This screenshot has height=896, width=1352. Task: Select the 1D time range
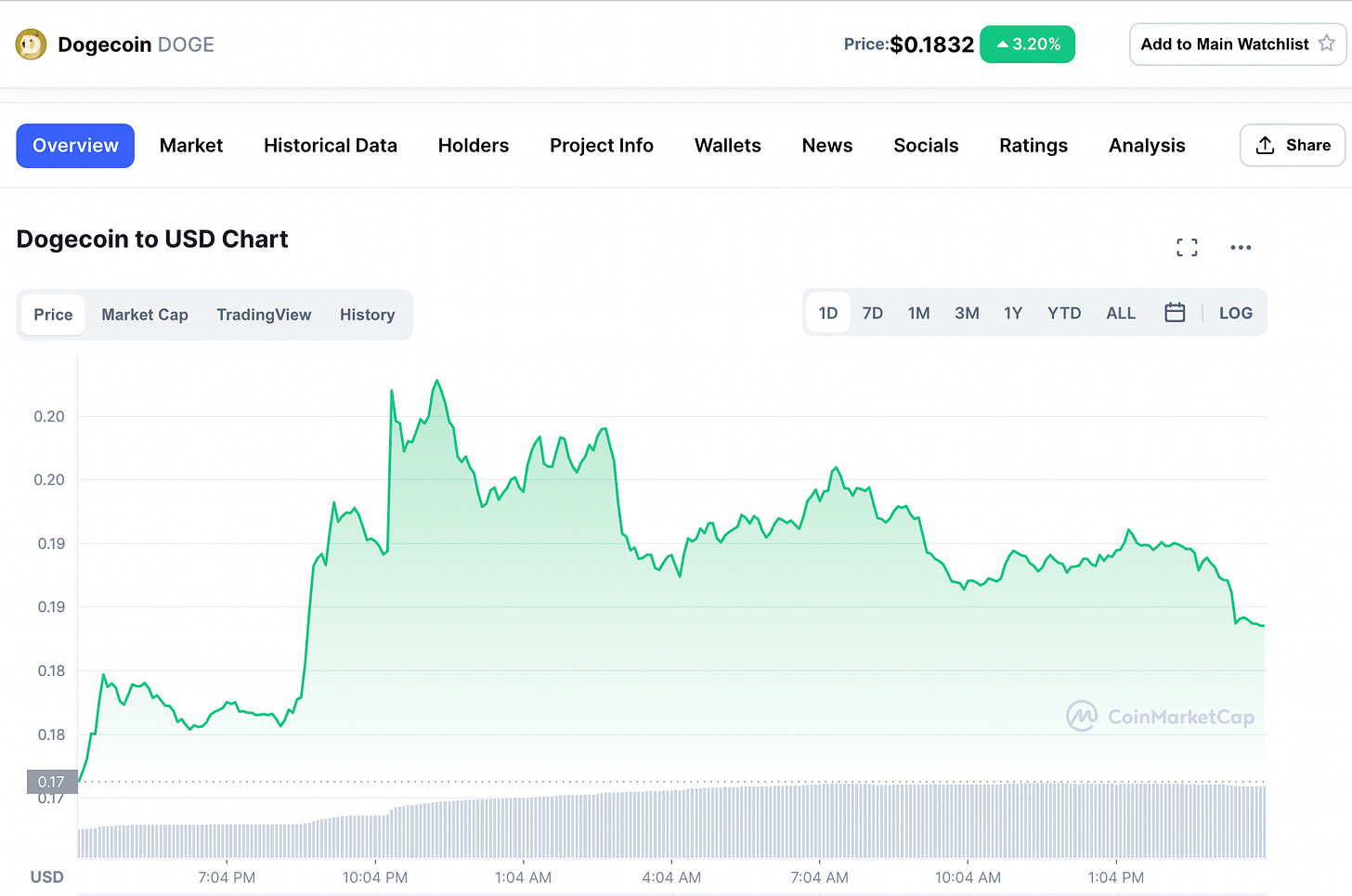(828, 313)
